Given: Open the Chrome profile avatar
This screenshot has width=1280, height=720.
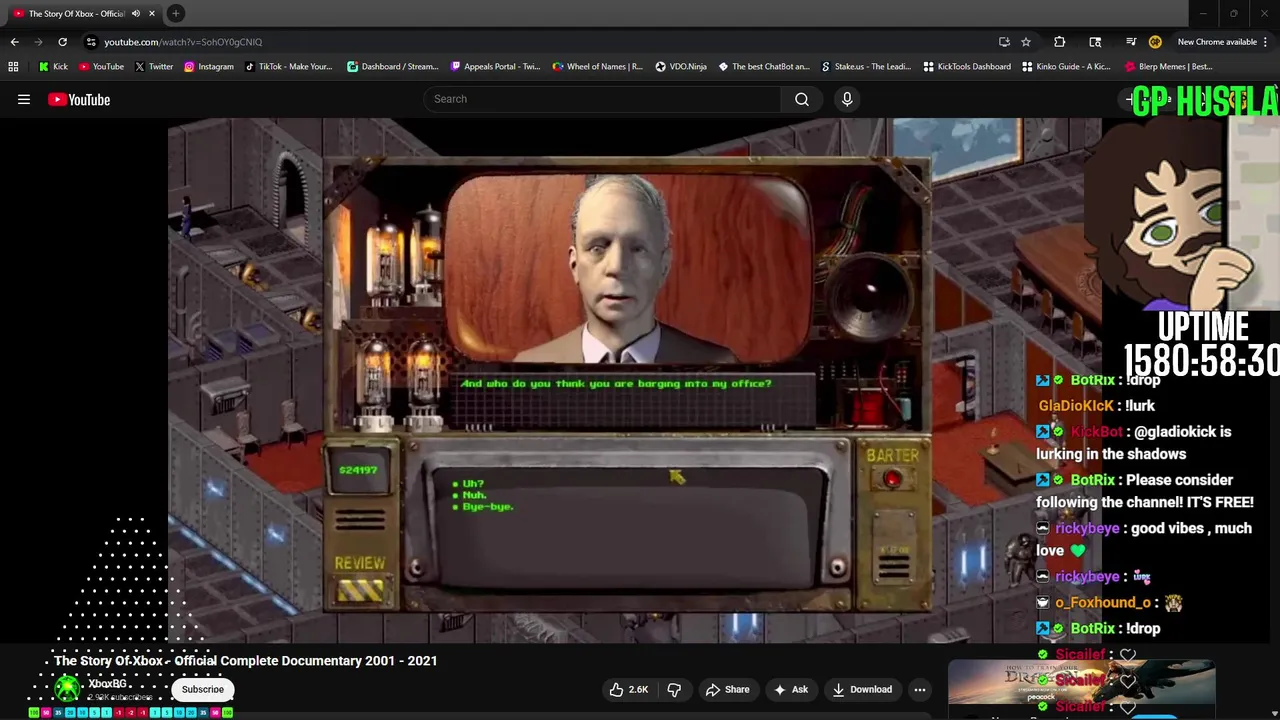Looking at the screenshot, I should click(1155, 42).
